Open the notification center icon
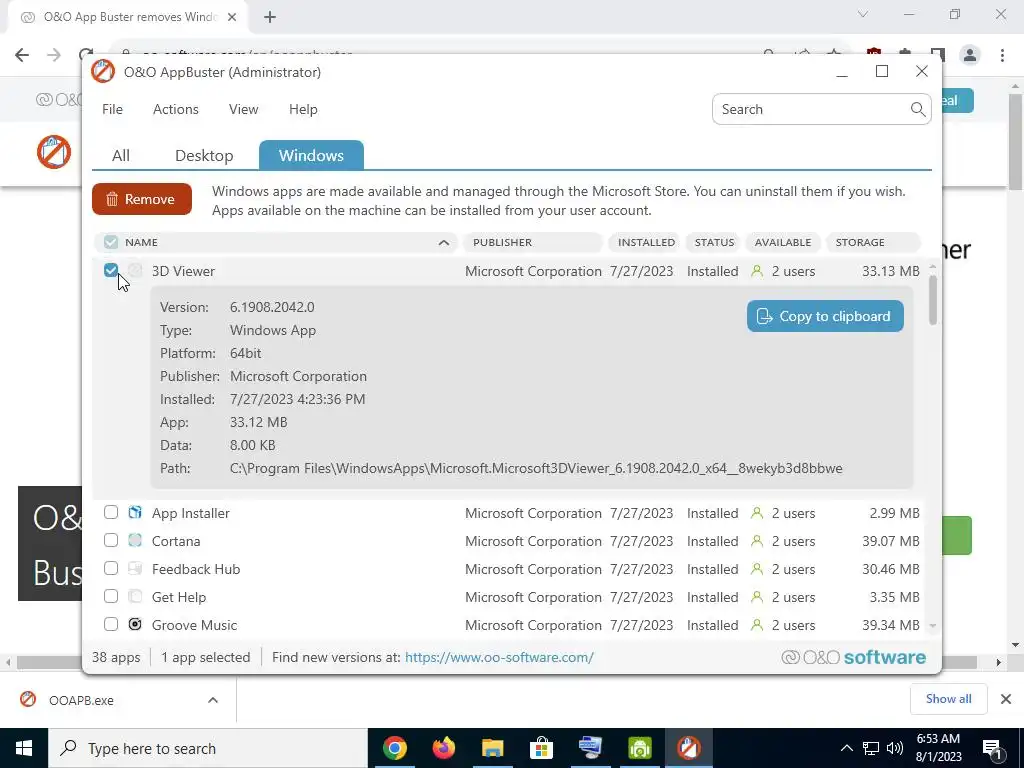Image resolution: width=1024 pixels, height=768 pixels. 992,748
